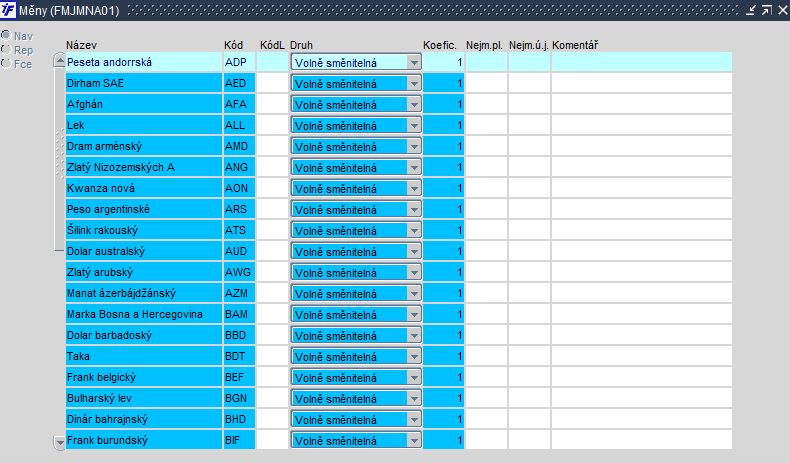Open Druh dropdown for Dram arménský

414,147
